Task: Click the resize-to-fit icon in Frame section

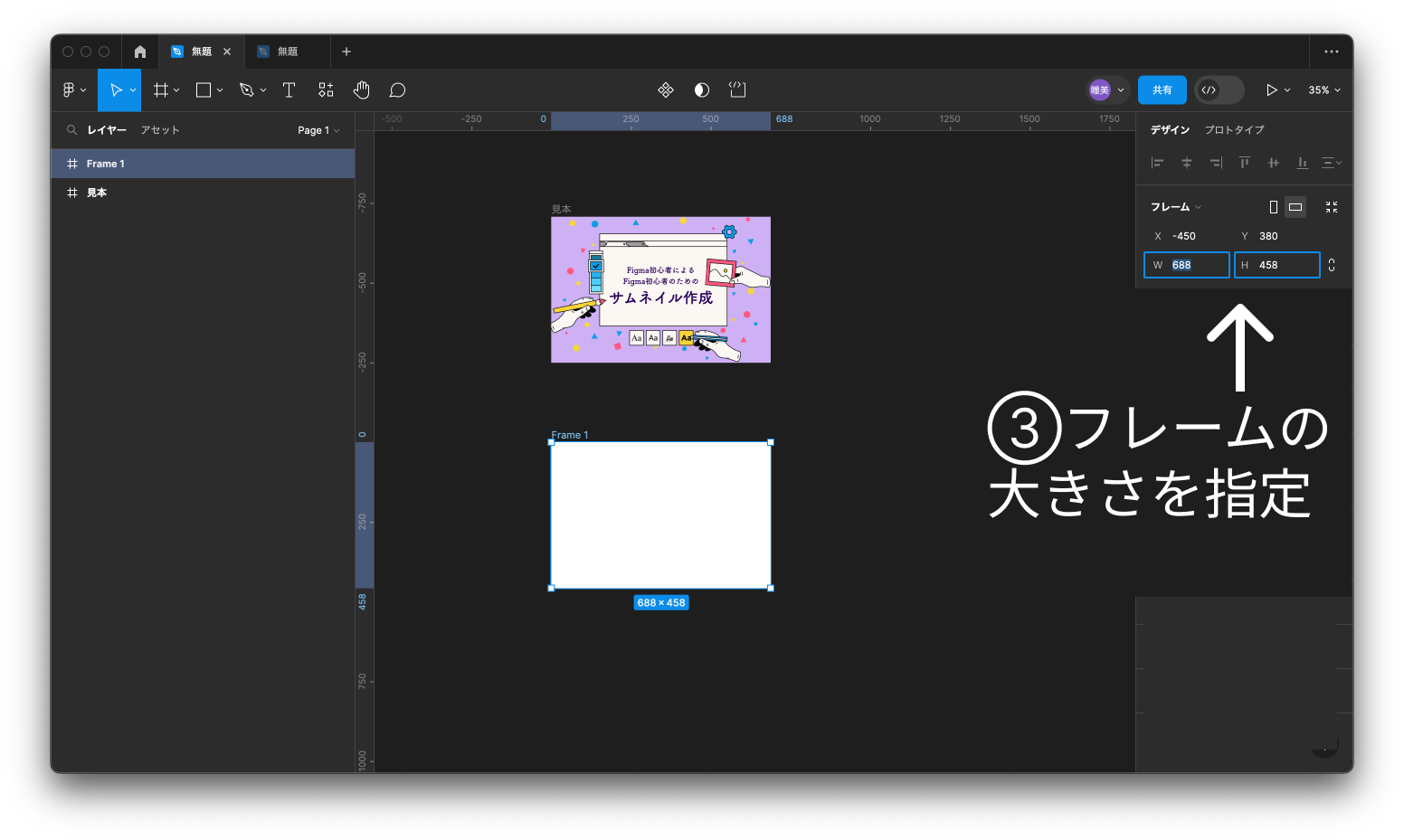Action: 1331,207
